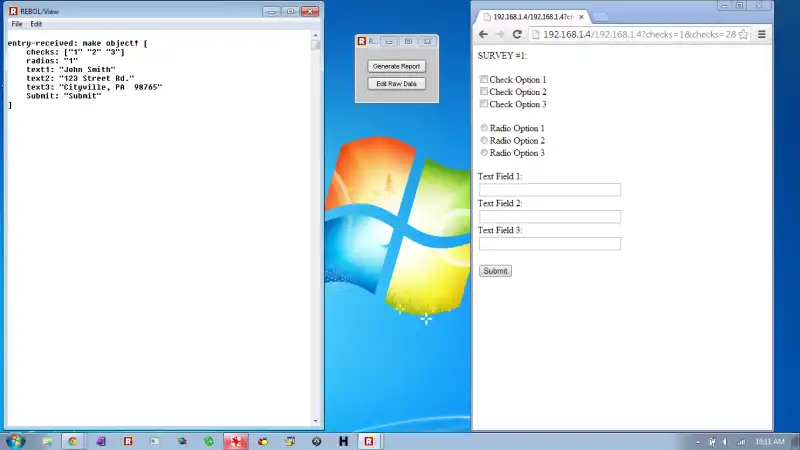The width and height of the screenshot is (800, 450).
Task: Close the 192.168.1.4 browser tab
Action: 581,17
